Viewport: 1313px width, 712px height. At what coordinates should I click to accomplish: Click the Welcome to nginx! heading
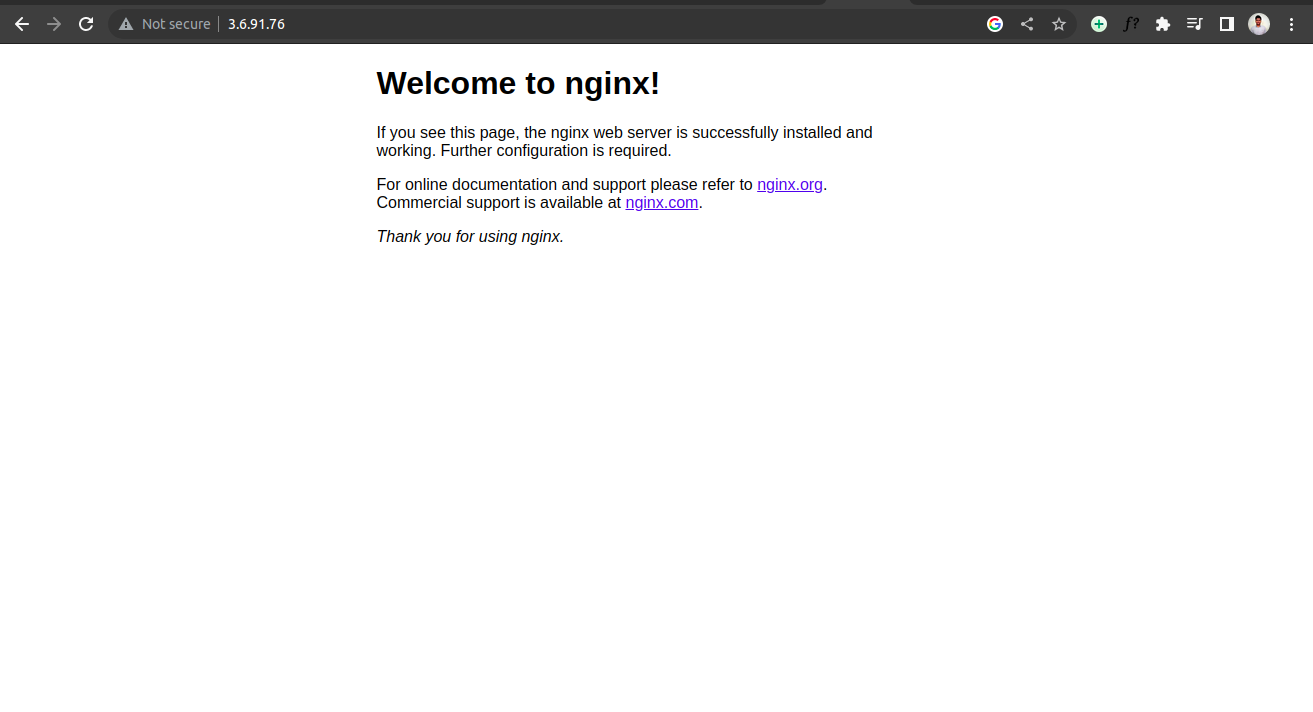click(518, 83)
